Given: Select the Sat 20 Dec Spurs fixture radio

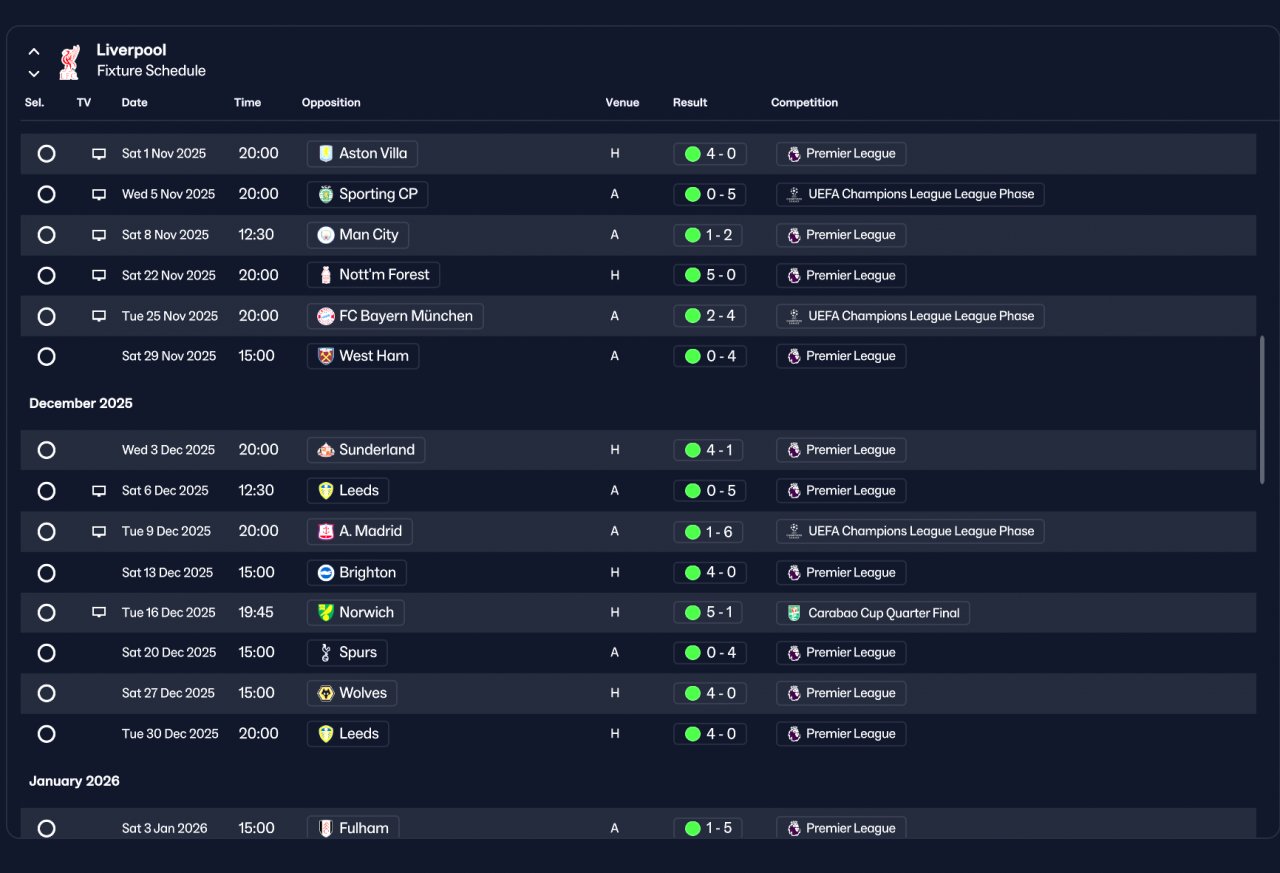Looking at the screenshot, I should click(46, 653).
